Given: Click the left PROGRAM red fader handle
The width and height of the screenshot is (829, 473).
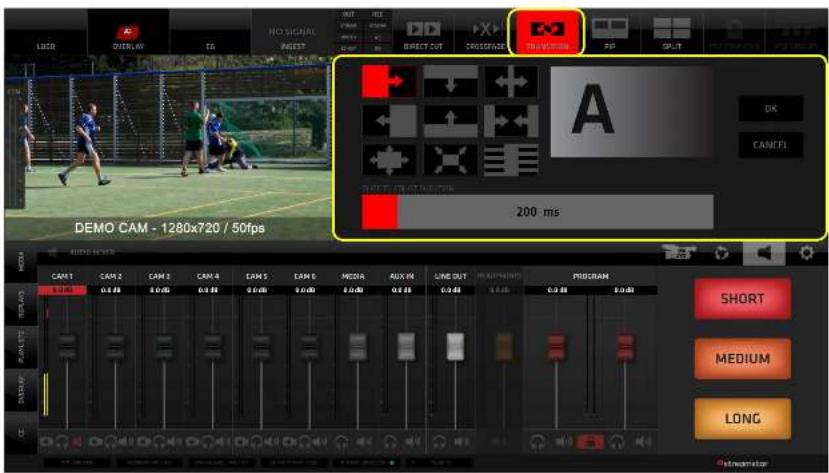Looking at the screenshot, I should pyautogui.click(x=556, y=348).
